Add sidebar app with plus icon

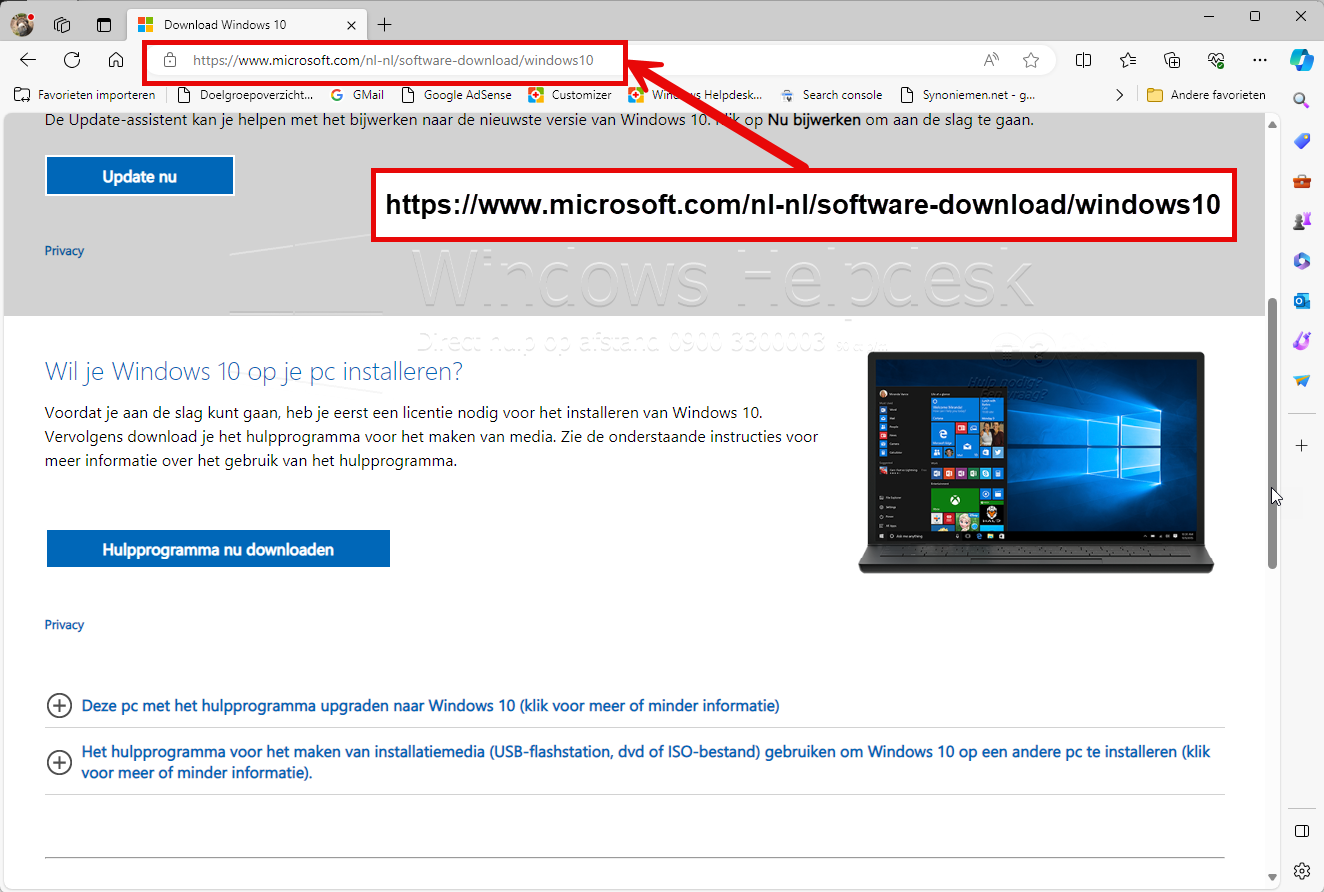[x=1301, y=445]
